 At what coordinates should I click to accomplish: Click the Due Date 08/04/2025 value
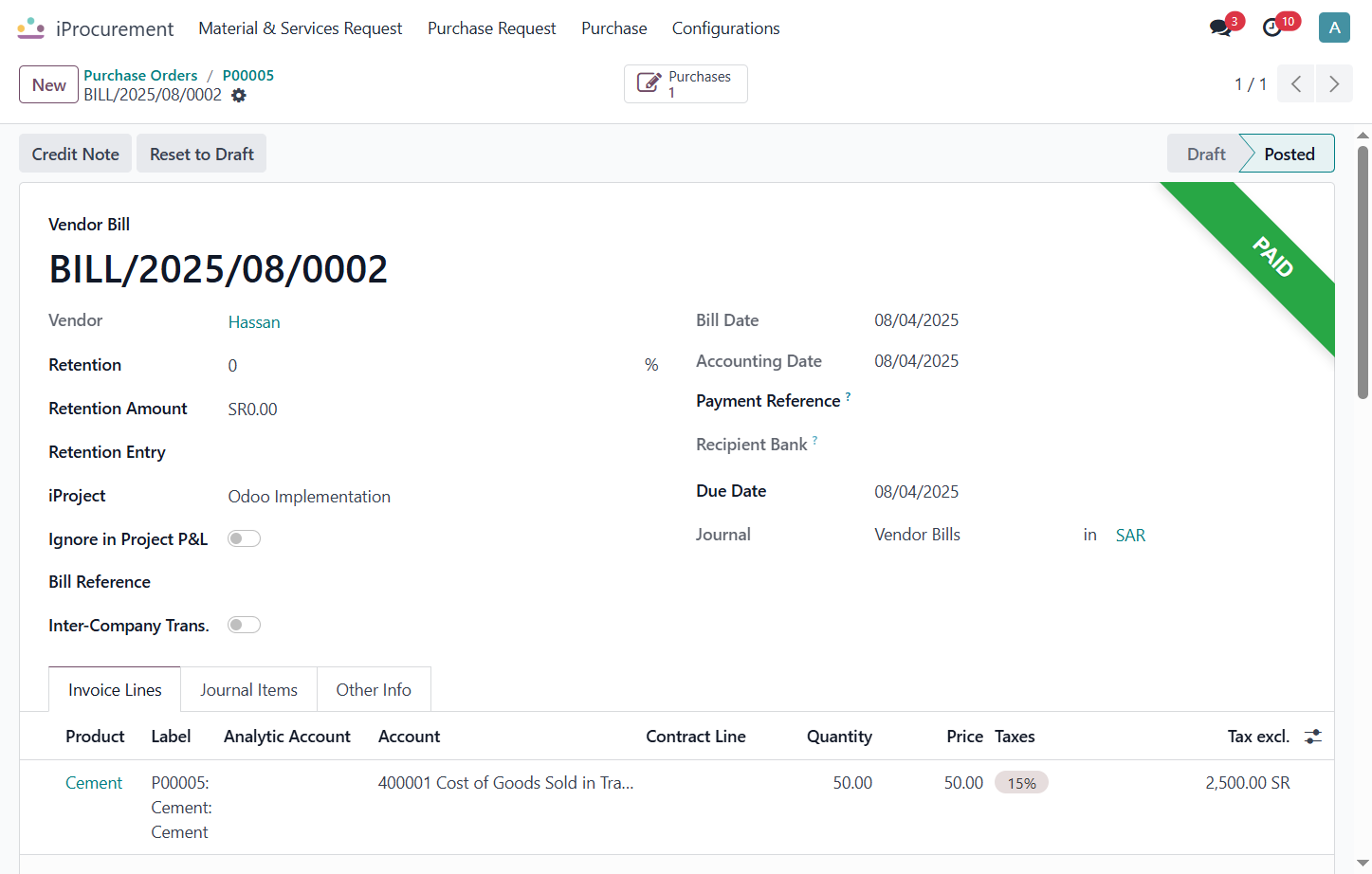[x=916, y=492]
